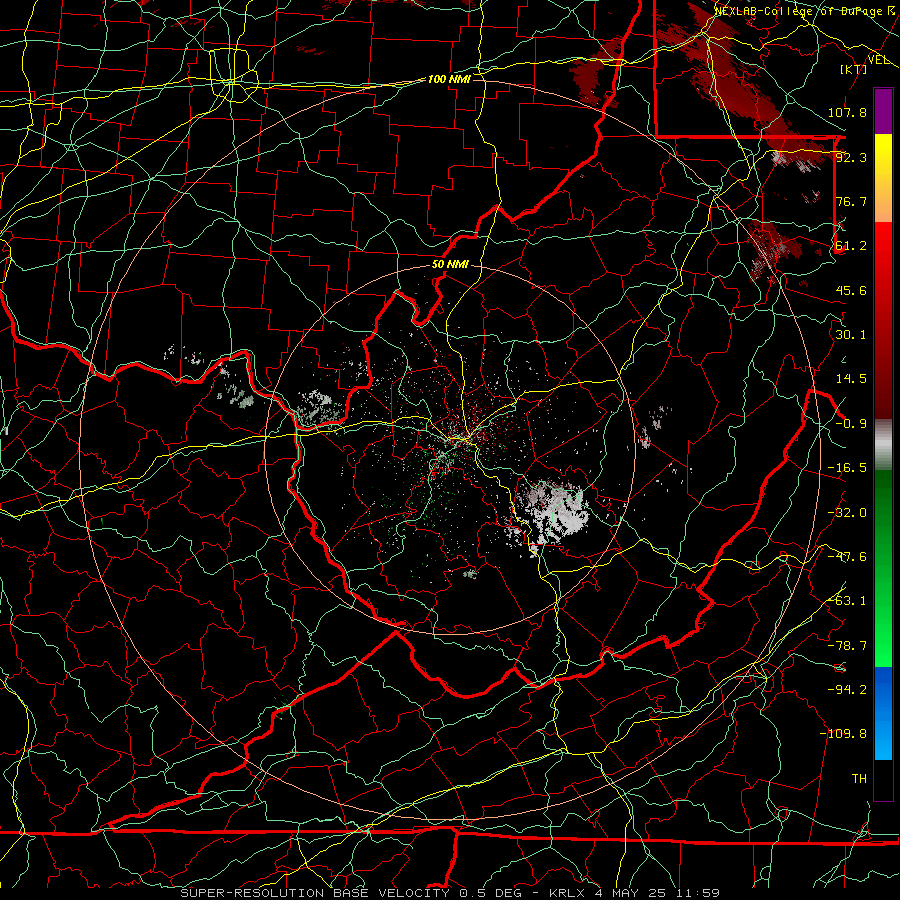Pick the gray near-zero segment of the color bar

tap(883, 444)
